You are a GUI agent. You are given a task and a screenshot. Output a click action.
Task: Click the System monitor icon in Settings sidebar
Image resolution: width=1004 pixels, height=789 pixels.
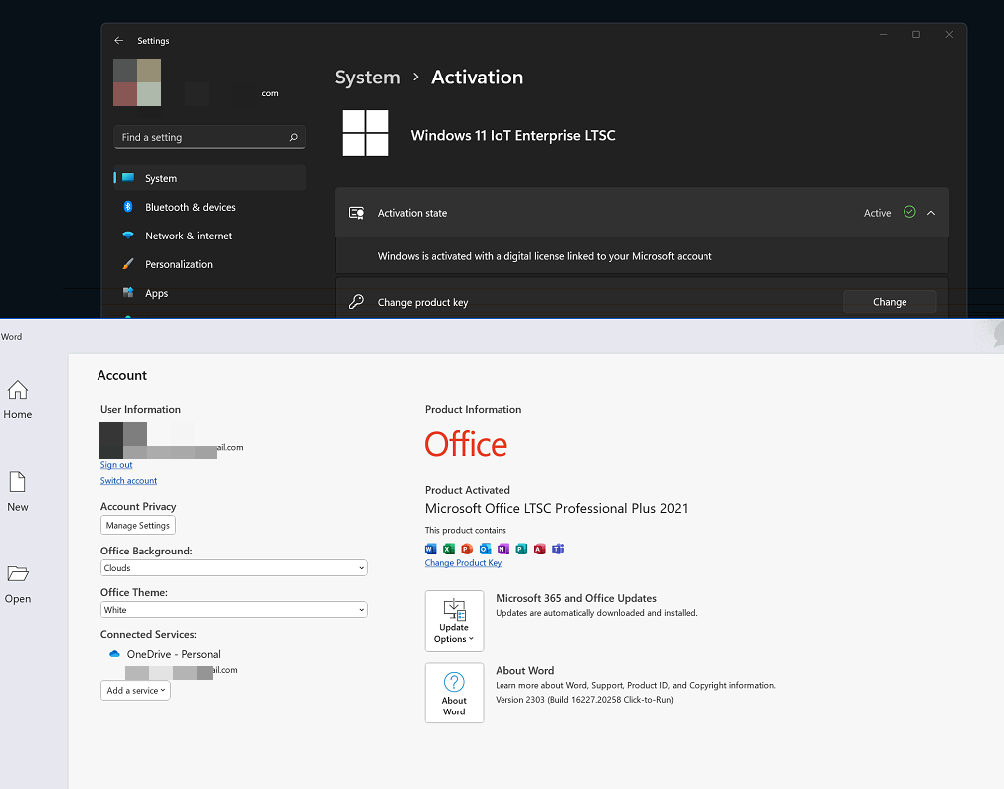tap(128, 177)
